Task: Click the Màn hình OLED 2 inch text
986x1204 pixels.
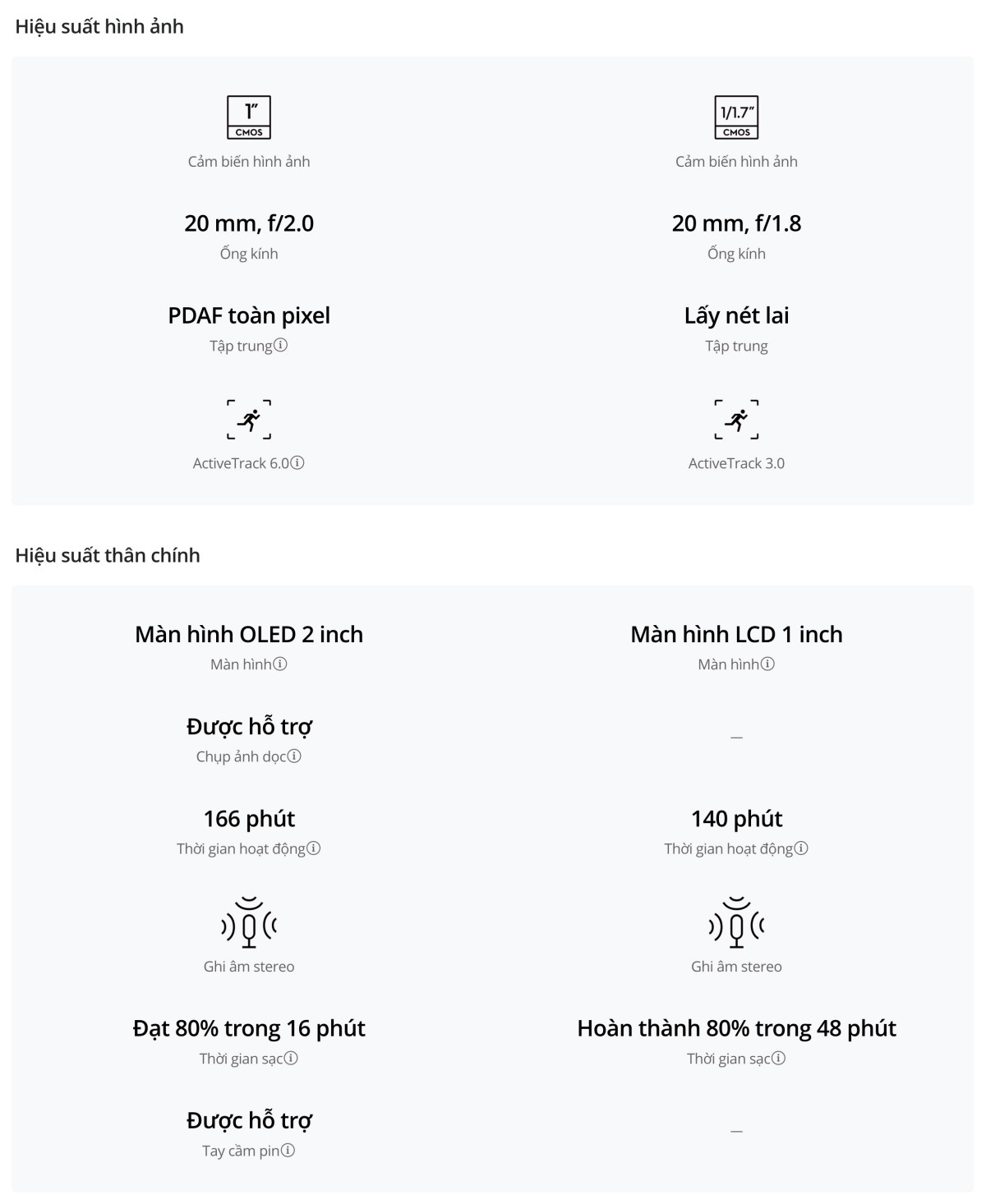Action: point(249,634)
